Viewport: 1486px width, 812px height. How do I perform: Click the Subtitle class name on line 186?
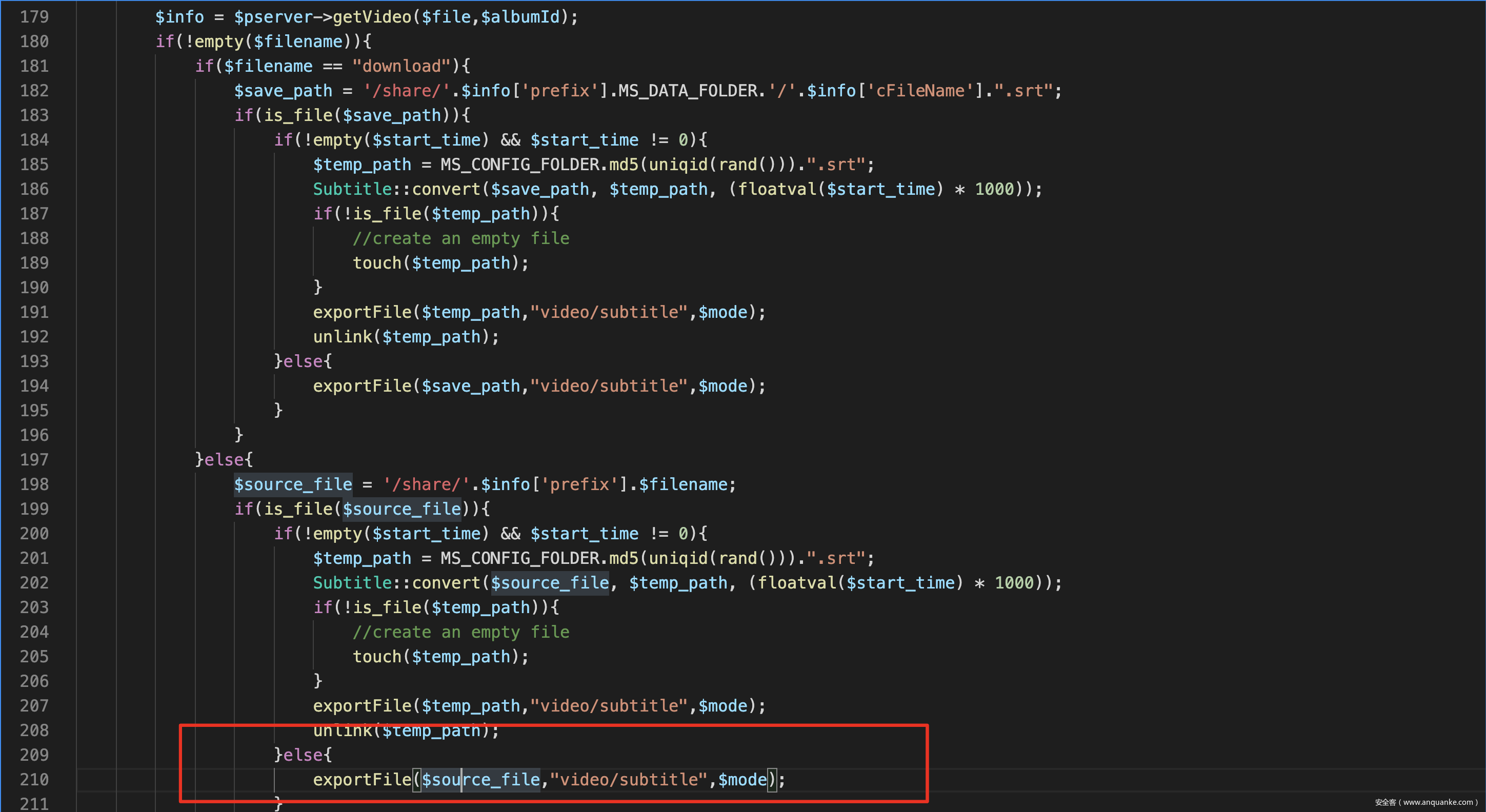tap(352, 189)
